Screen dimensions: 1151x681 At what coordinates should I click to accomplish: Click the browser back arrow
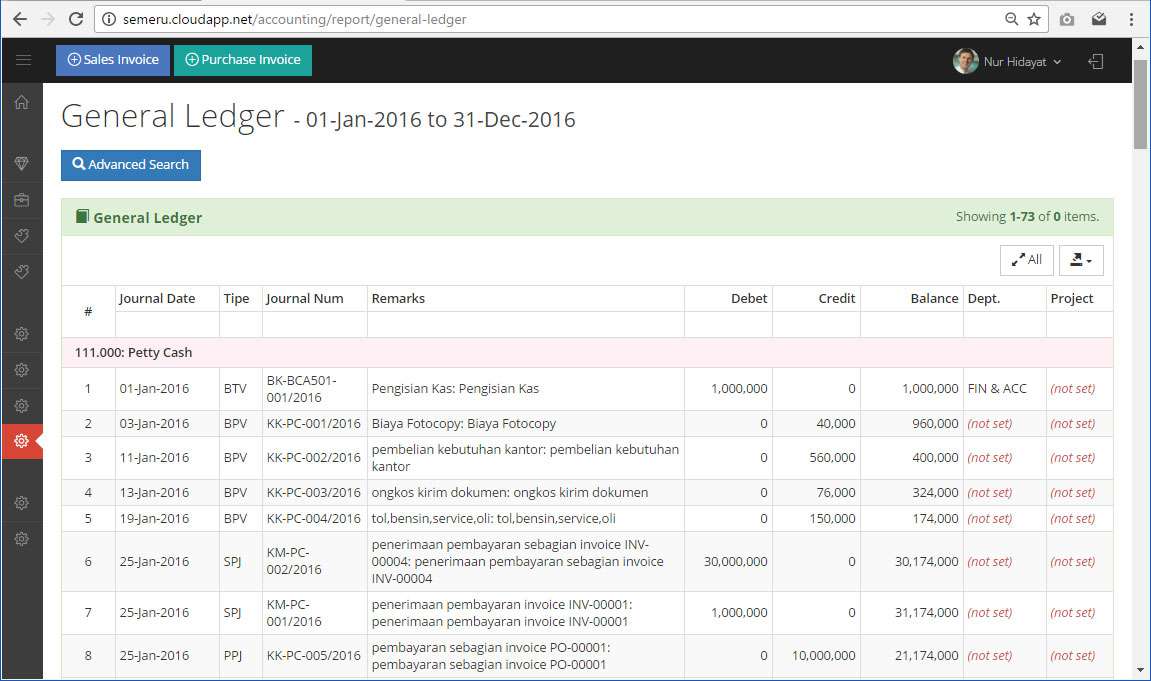coord(19,19)
